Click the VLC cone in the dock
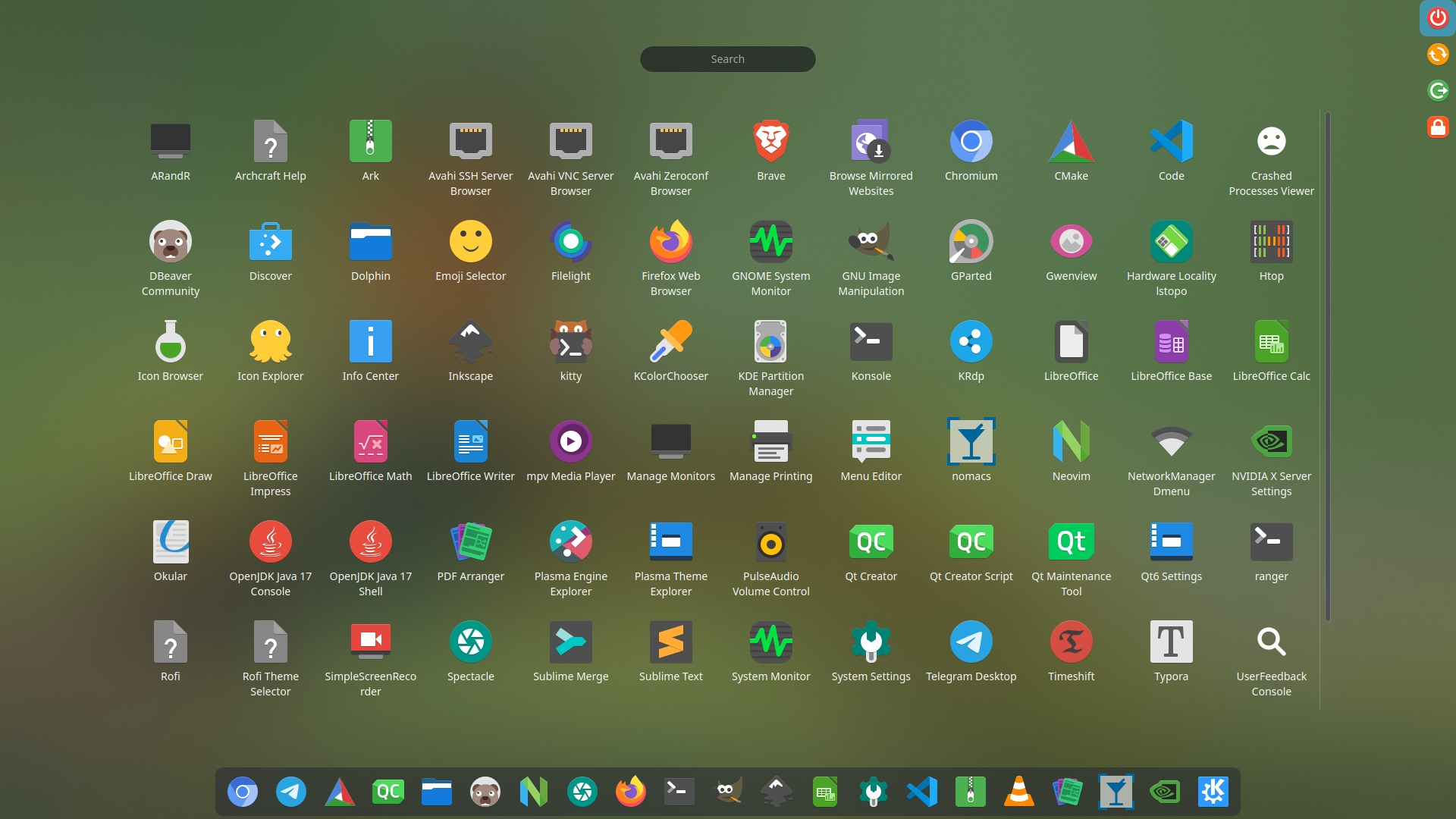 click(x=1019, y=792)
